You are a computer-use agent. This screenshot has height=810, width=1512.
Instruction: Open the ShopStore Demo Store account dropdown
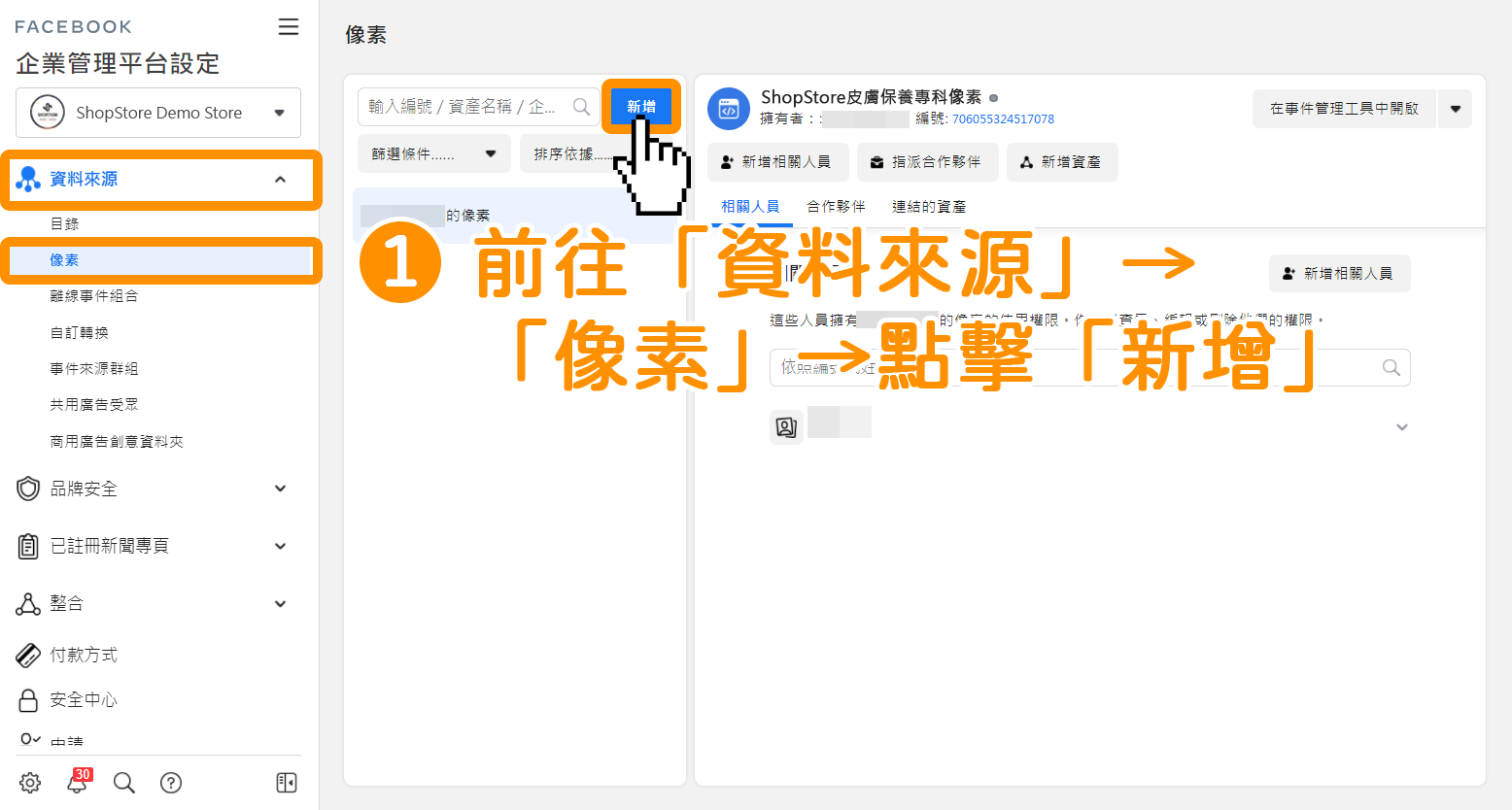click(x=158, y=113)
